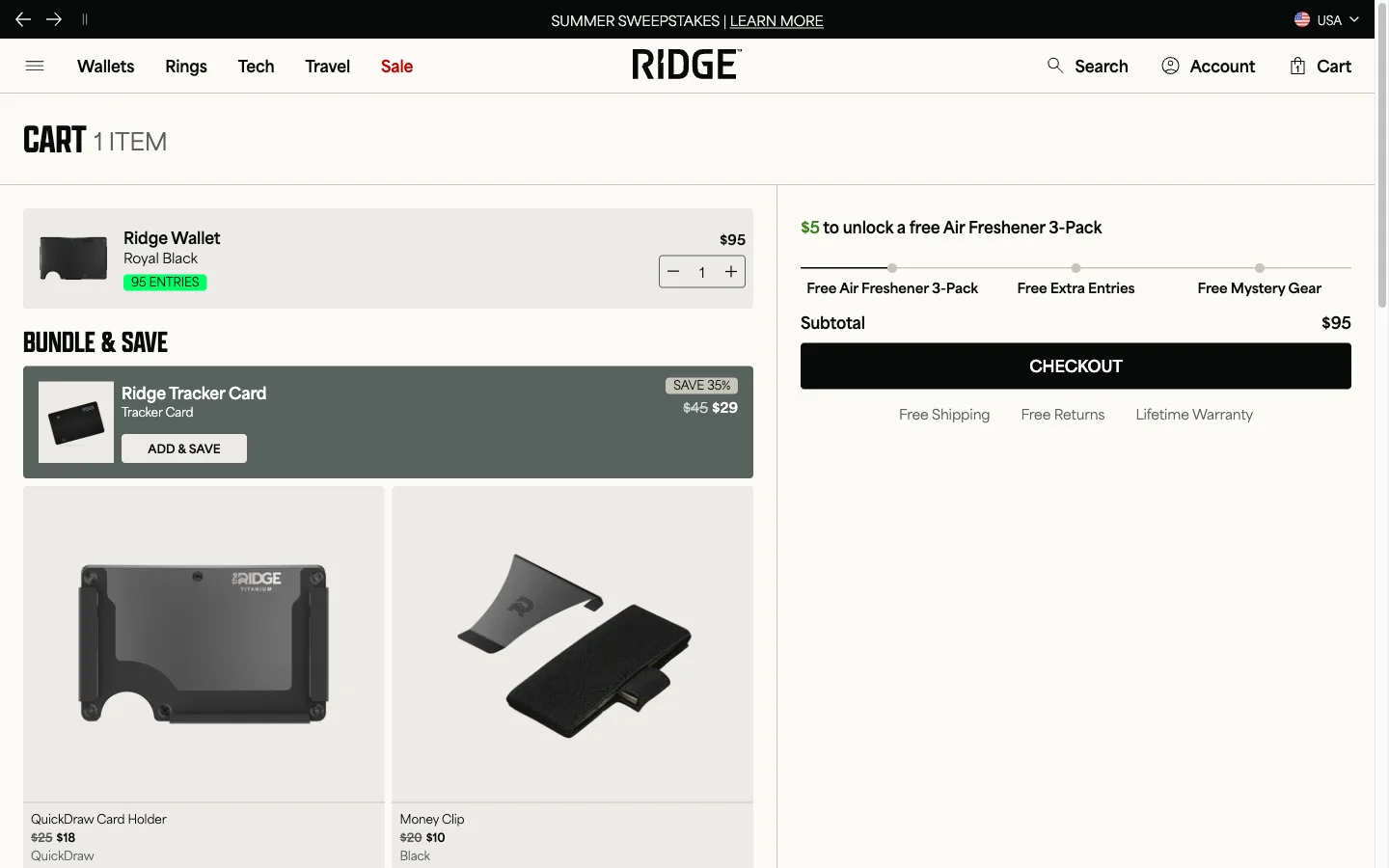Click the quantity field showing 1
This screenshot has height=868, width=1389.
702,272
